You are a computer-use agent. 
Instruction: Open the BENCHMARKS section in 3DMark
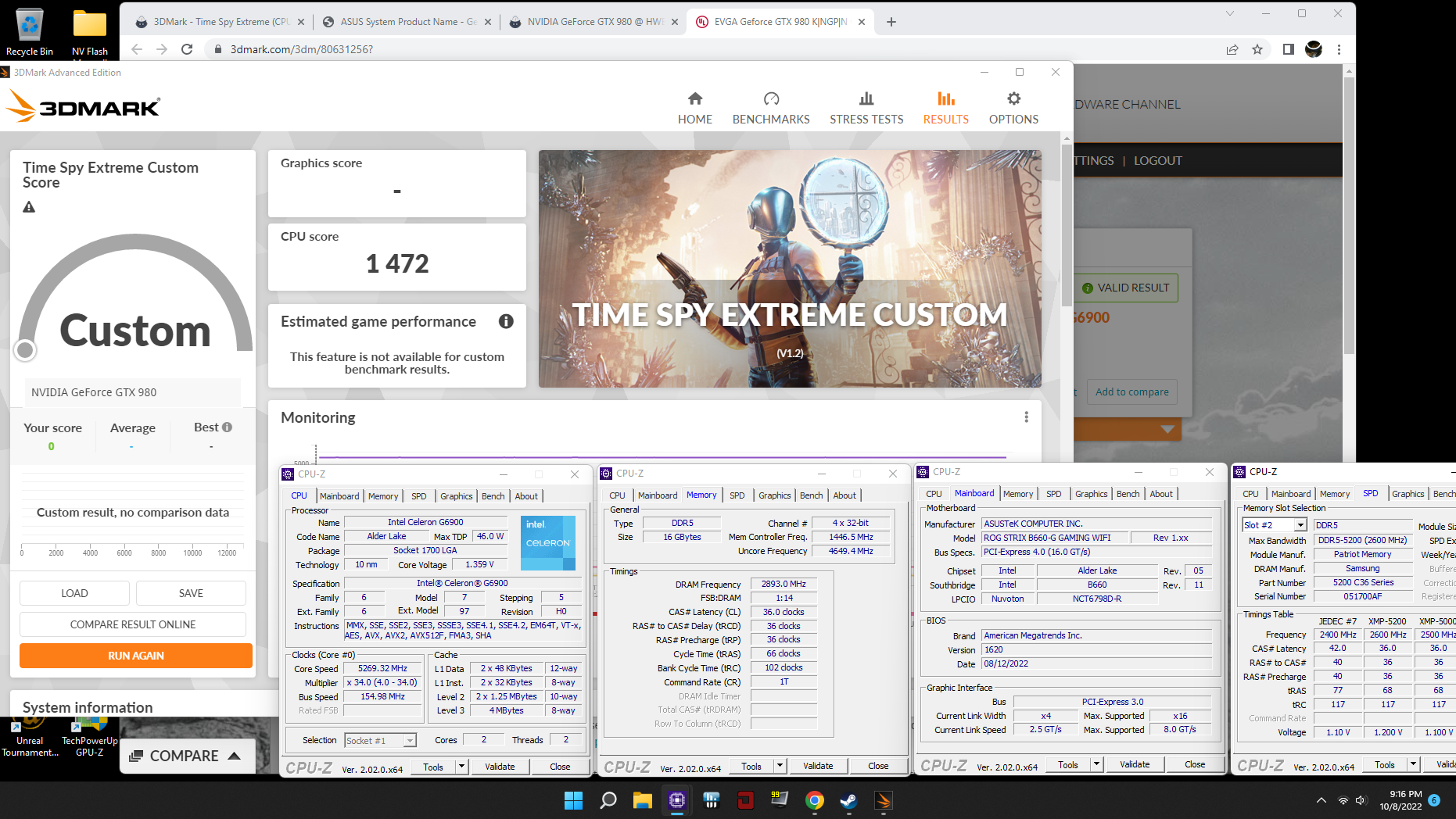pyautogui.click(x=771, y=108)
